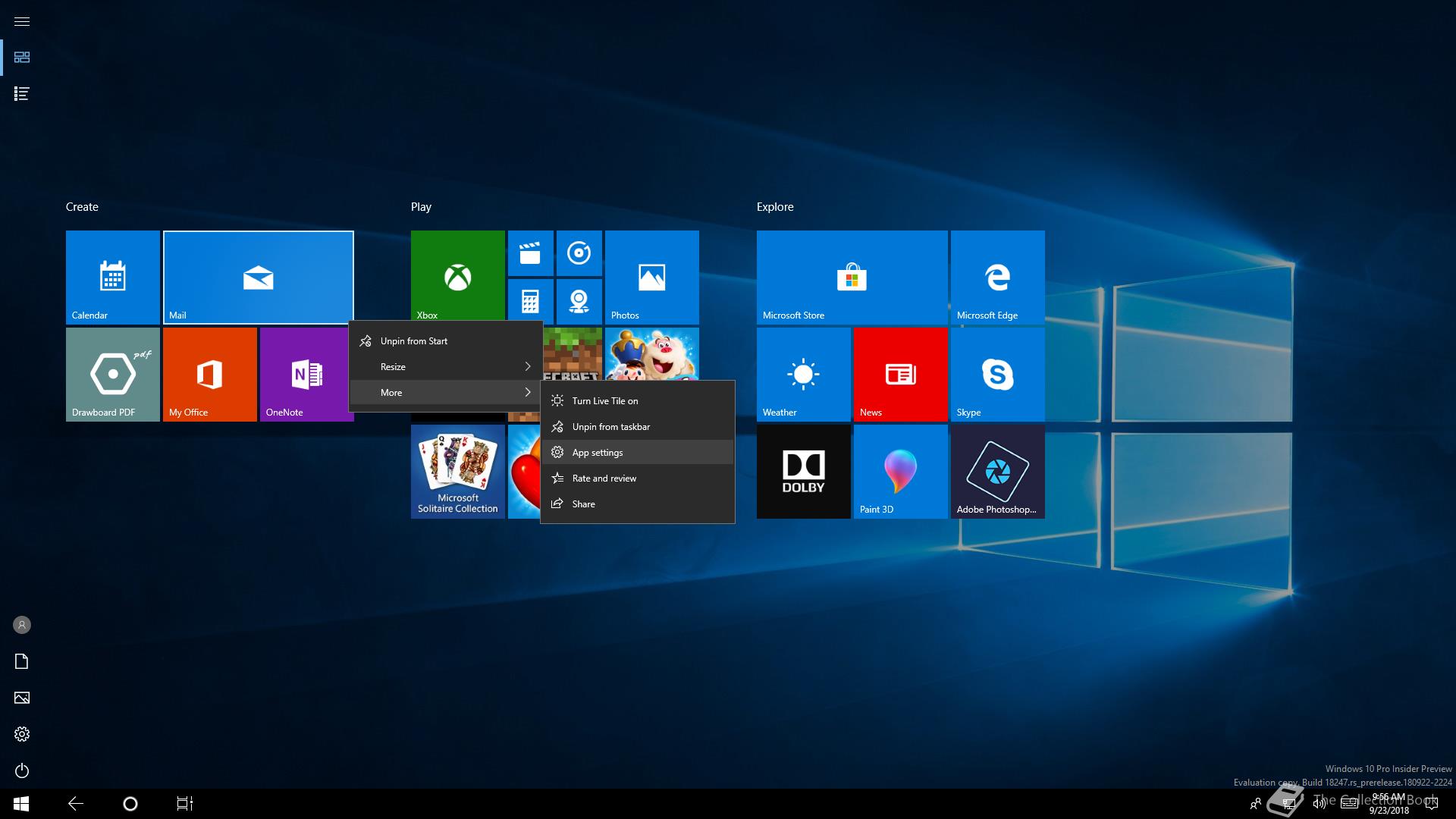Click the taskbar Back arrow
This screenshot has height=819, width=1456.
click(x=76, y=804)
